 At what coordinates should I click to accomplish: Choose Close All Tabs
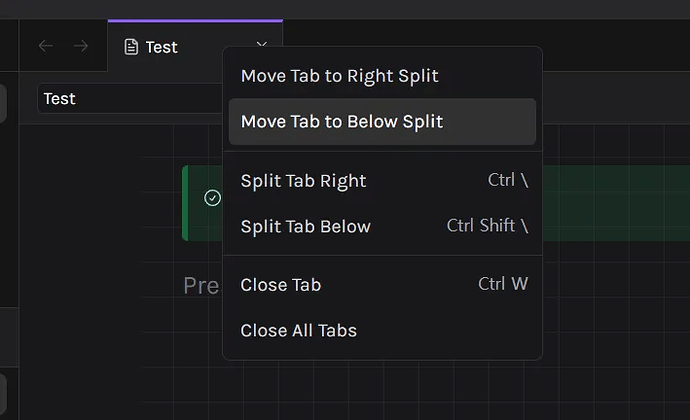pyautogui.click(x=299, y=330)
